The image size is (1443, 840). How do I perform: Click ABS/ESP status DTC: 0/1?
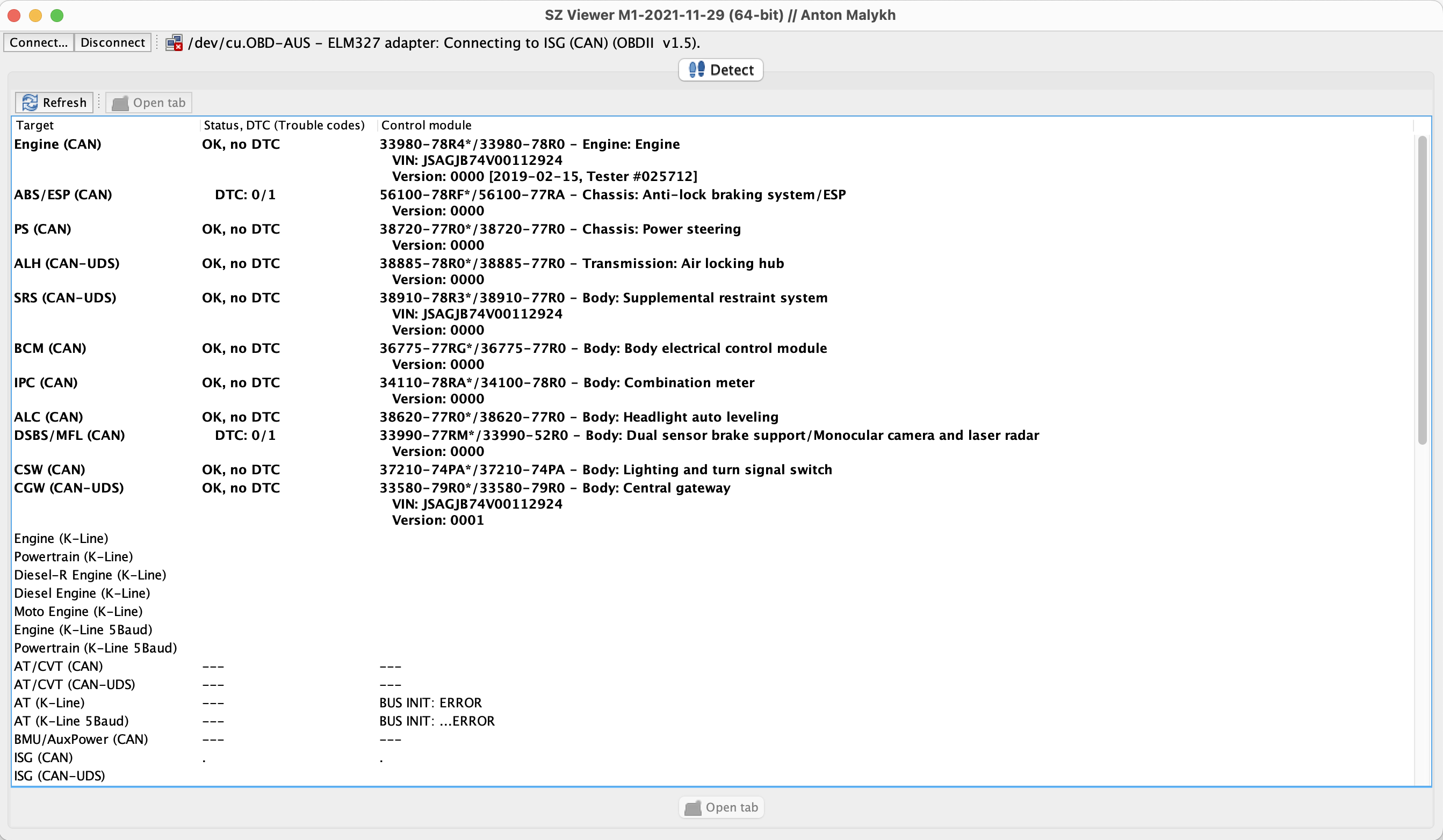(x=245, y=194)
